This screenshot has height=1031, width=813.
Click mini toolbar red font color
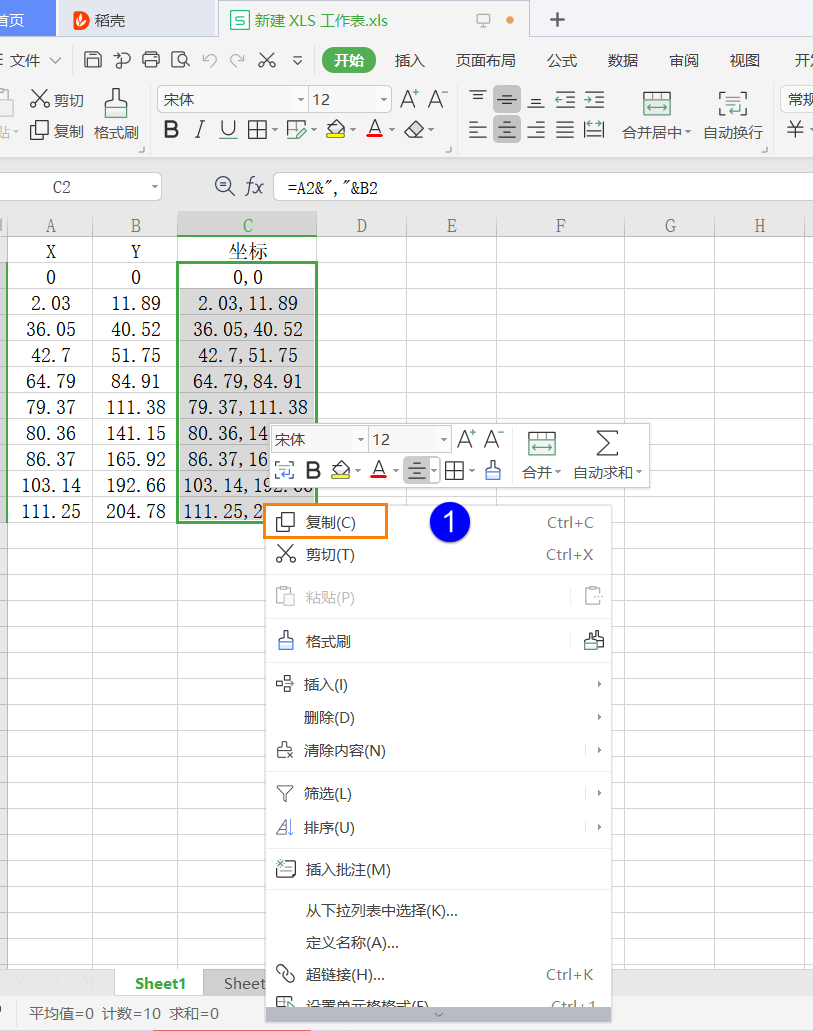click(378, 469)
